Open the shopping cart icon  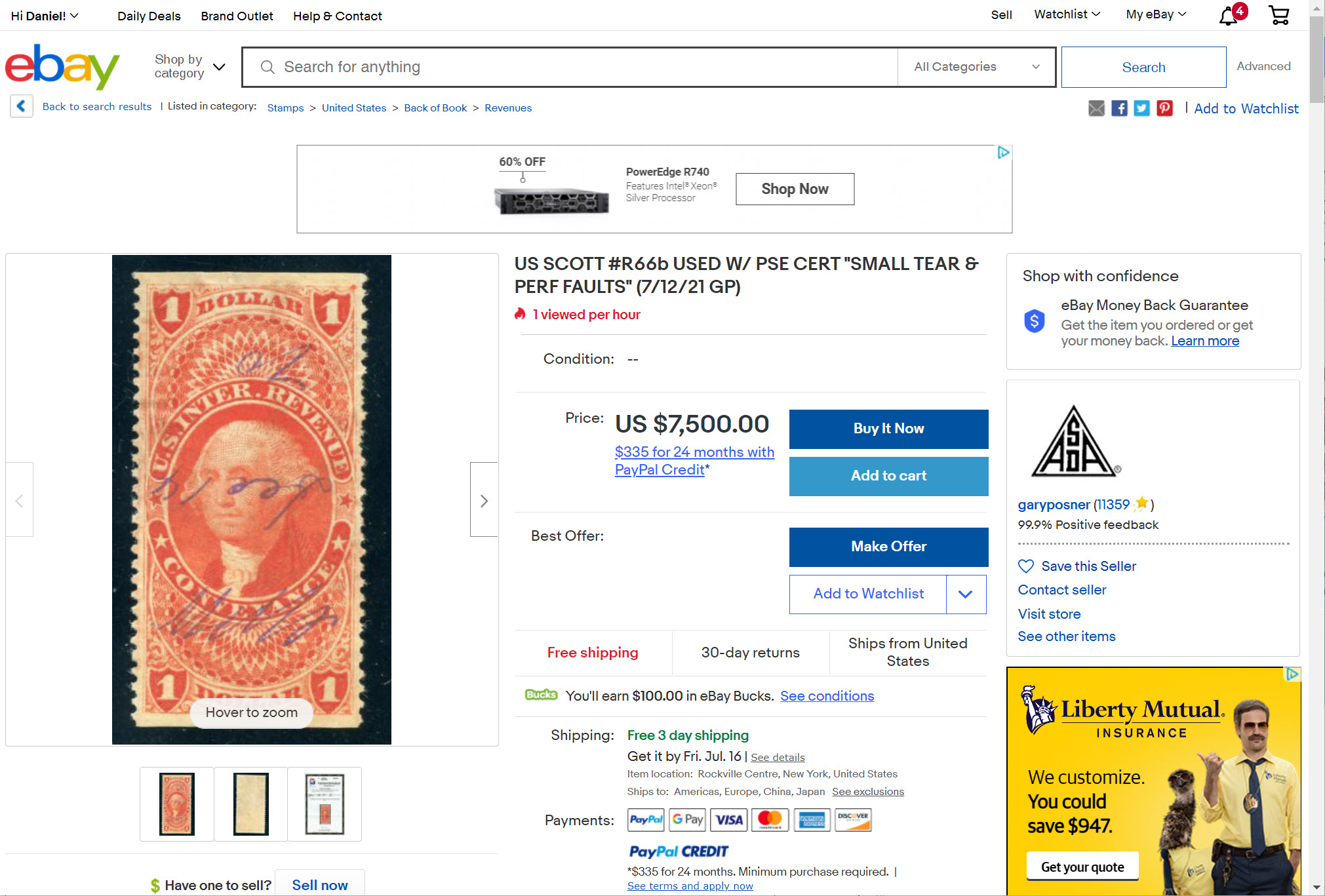[1278, 15]
